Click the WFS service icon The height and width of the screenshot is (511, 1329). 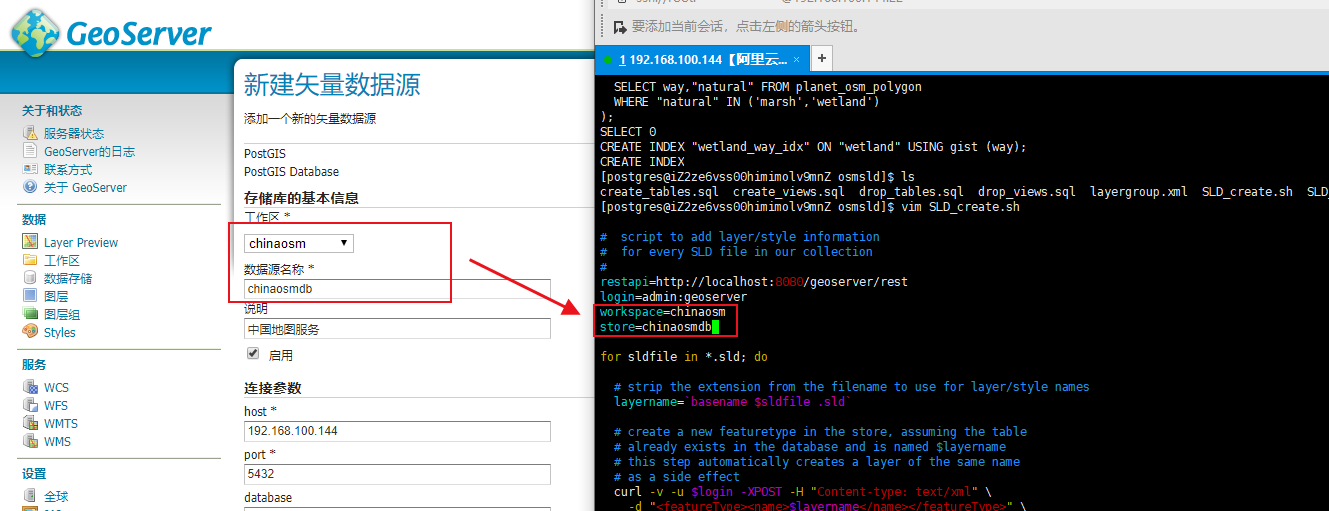(x=30, y=405)
